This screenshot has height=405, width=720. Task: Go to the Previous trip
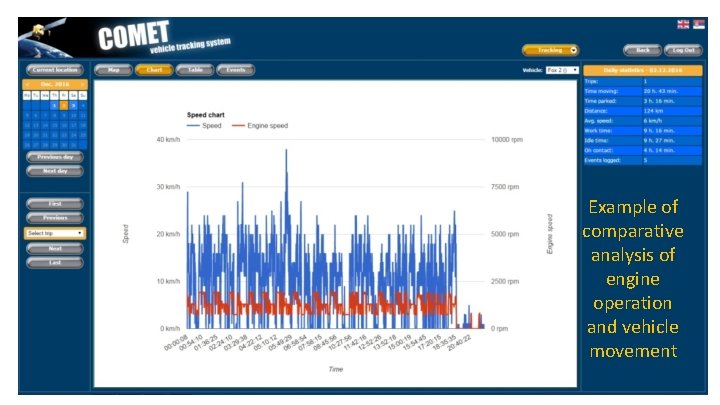pyautogui.click(x=55, y=218)
